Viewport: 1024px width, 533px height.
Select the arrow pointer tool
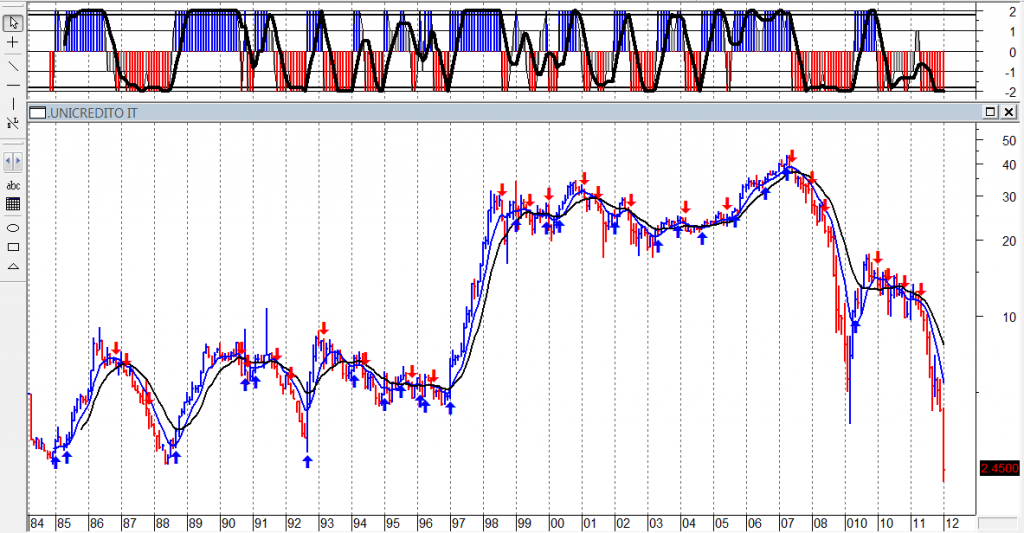coord(13,23)
